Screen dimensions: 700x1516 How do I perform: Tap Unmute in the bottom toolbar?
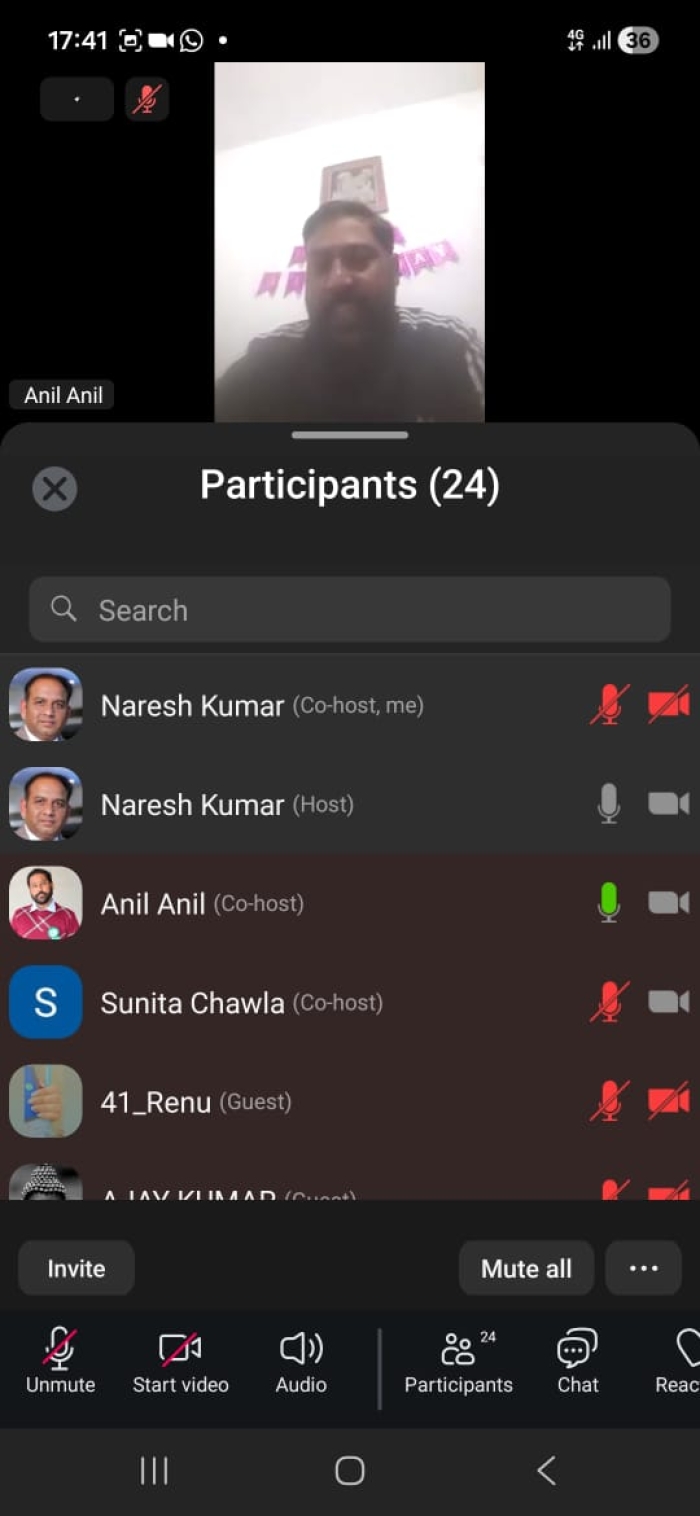pos(60,1361)
